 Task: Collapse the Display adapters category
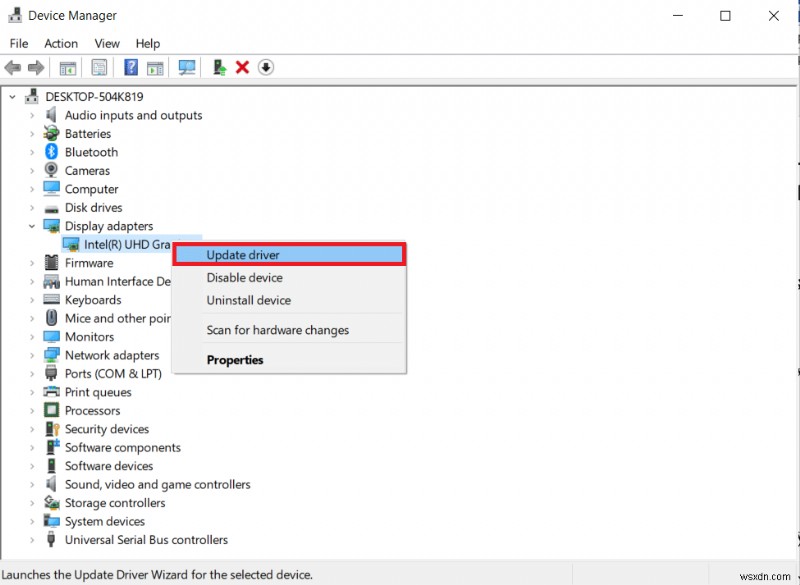[x=31, y=226]
